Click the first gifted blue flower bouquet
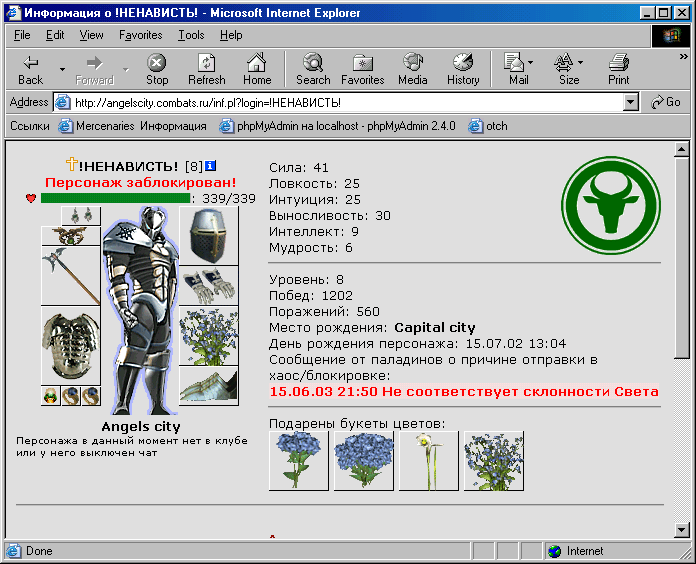This screenshot has width=696, height=564. pyautogui.click(x=299, y=461)
